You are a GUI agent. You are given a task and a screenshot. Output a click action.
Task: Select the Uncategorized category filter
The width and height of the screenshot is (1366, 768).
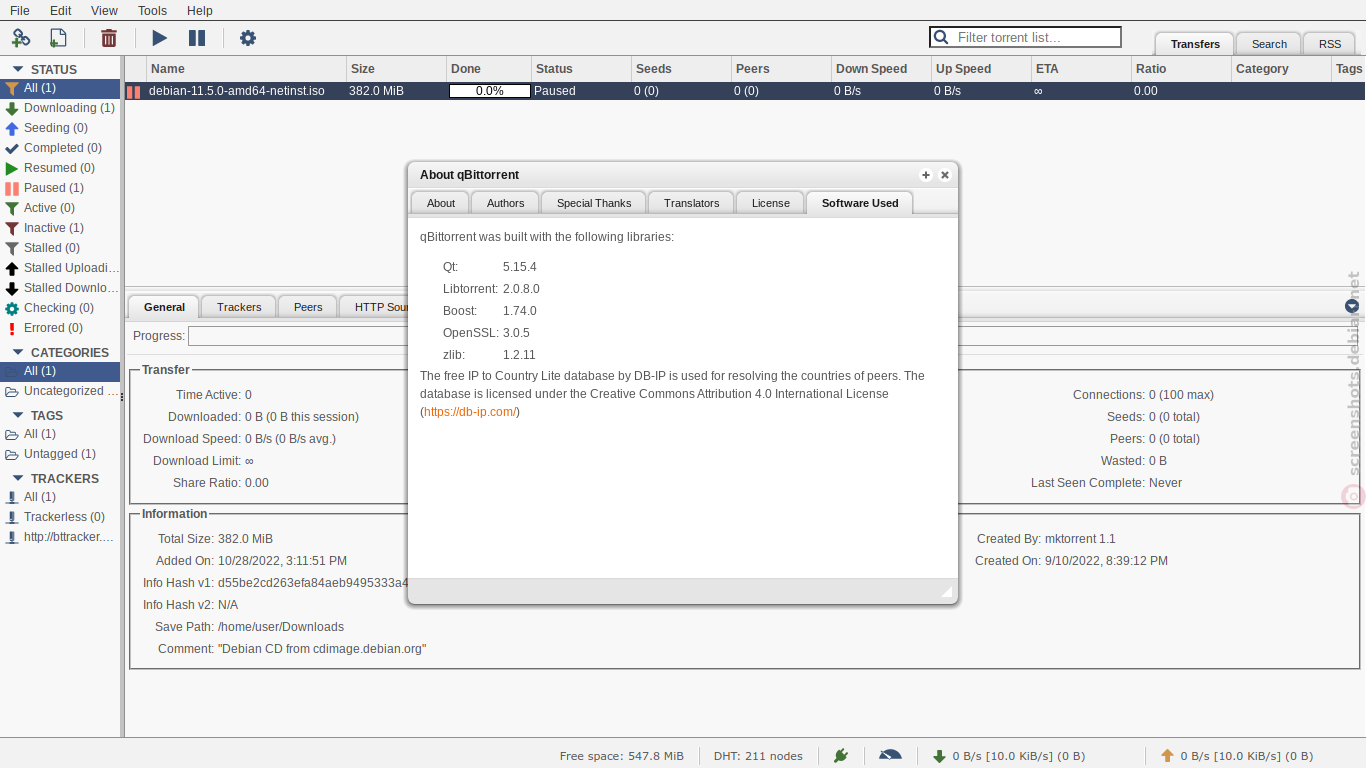point(60,391)
